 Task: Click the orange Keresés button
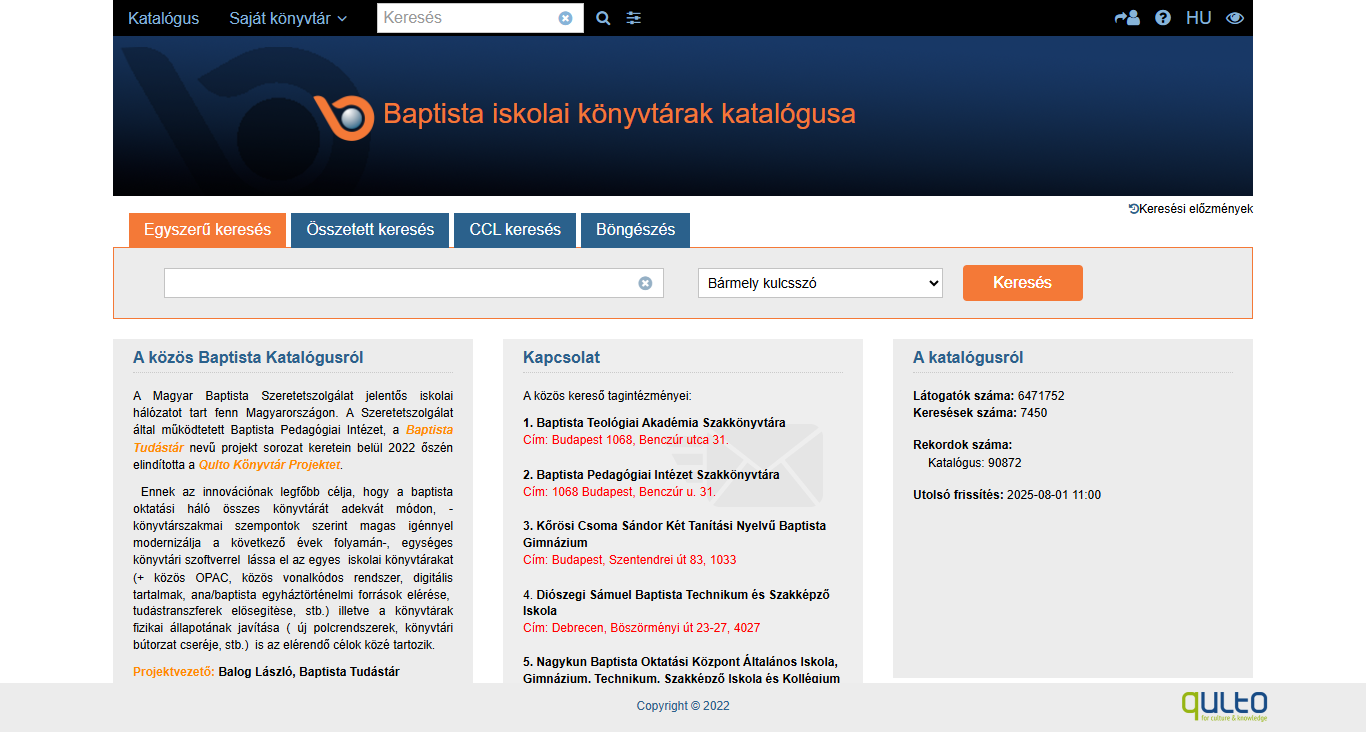point(1022,283)
